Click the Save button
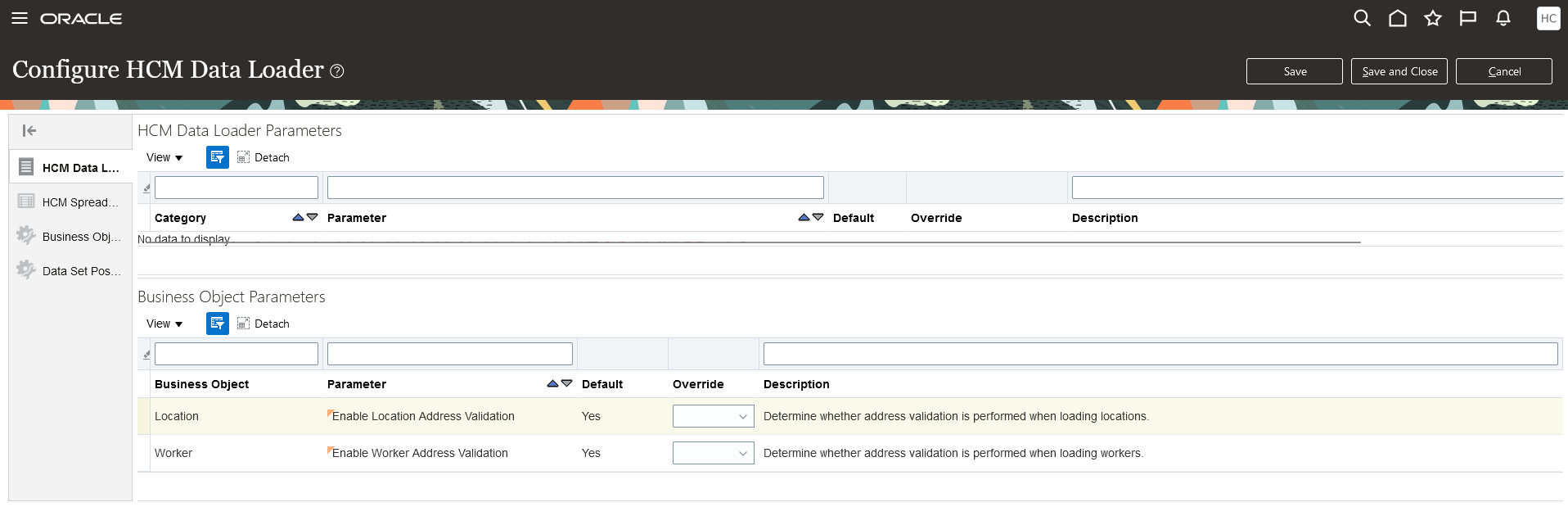 [x=1295, y=71]
